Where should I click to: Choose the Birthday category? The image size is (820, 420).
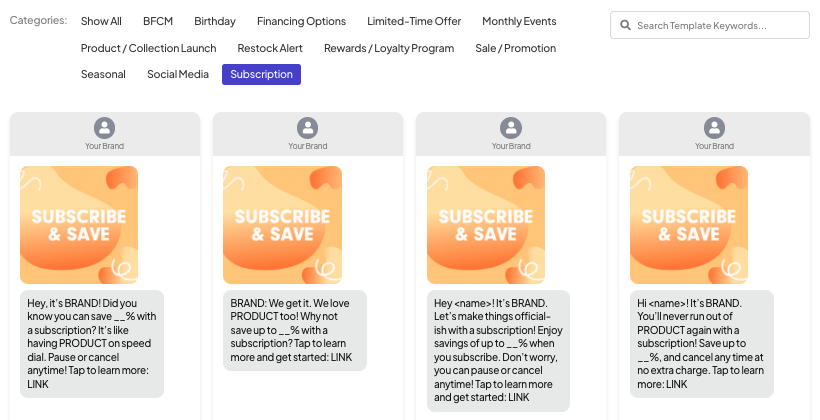coord(215,21)
